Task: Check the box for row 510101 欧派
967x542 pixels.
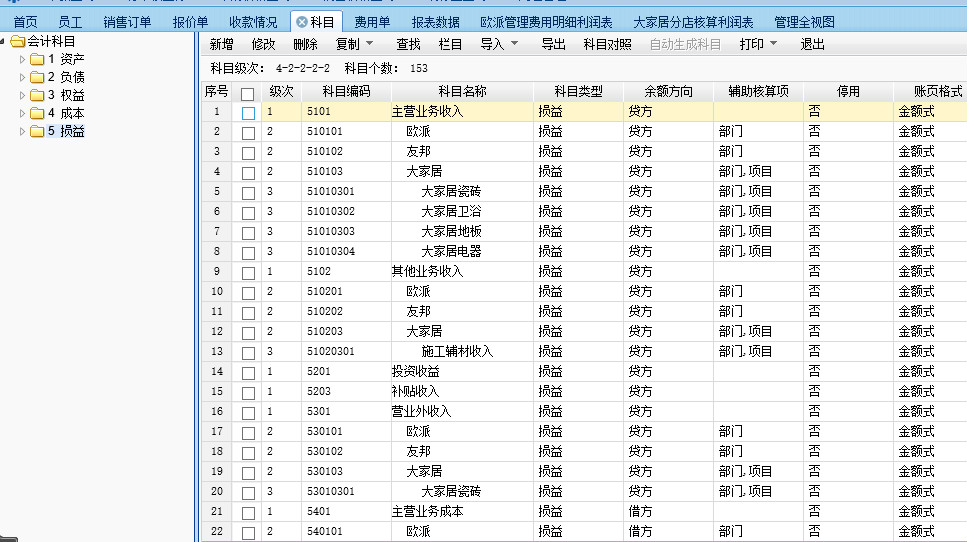Action: pos(248,133)
